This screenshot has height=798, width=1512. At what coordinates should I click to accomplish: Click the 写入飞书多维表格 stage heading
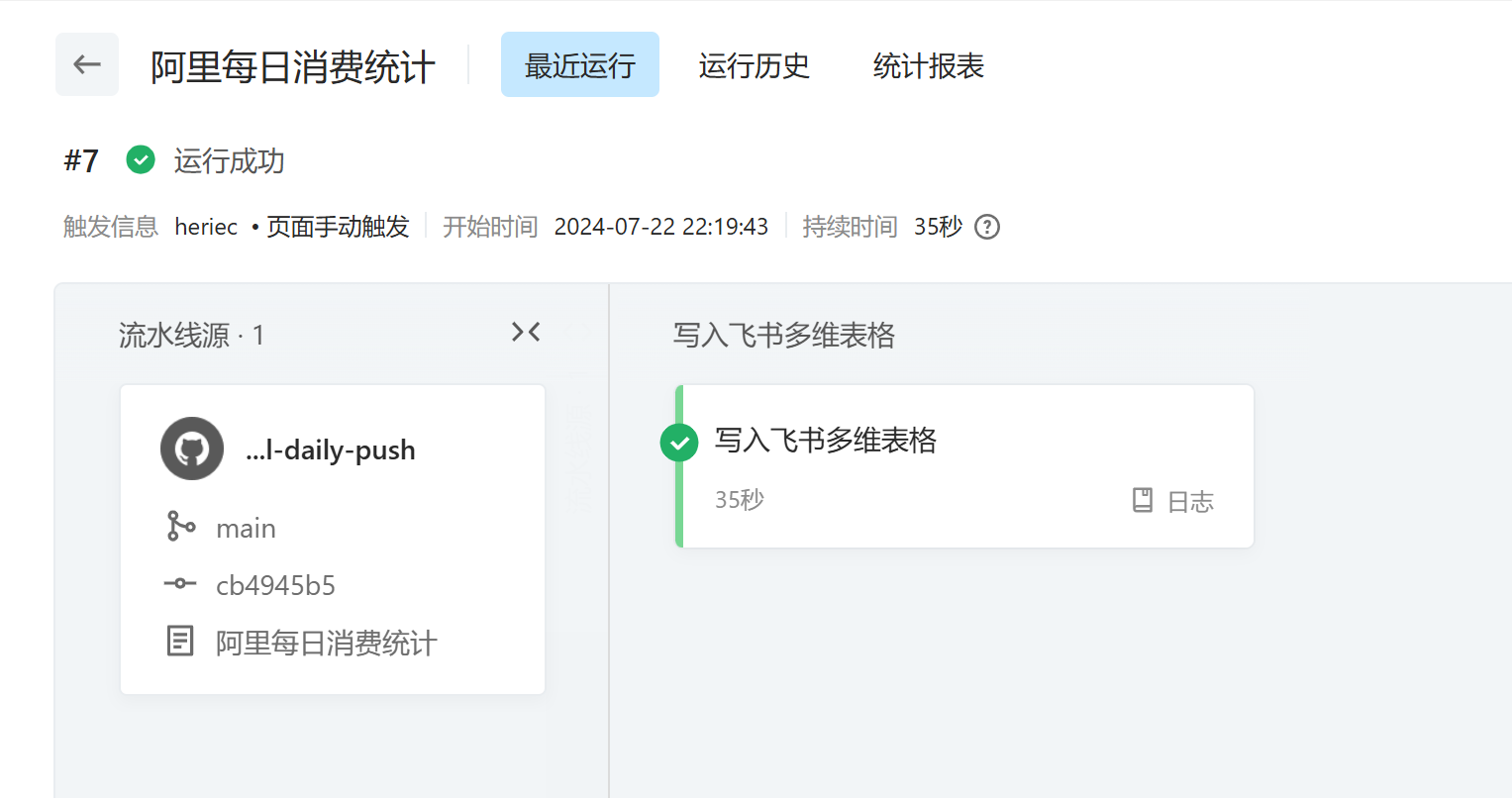(x=784, y=335)
